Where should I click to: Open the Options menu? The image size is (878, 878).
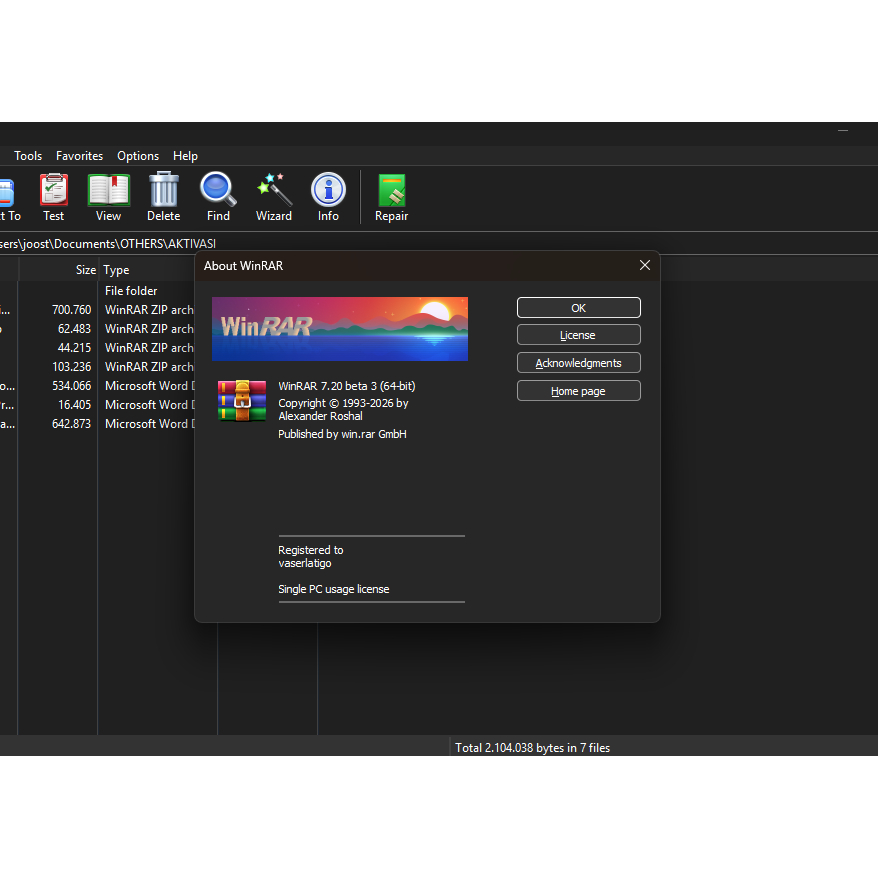tap(138, 156)
